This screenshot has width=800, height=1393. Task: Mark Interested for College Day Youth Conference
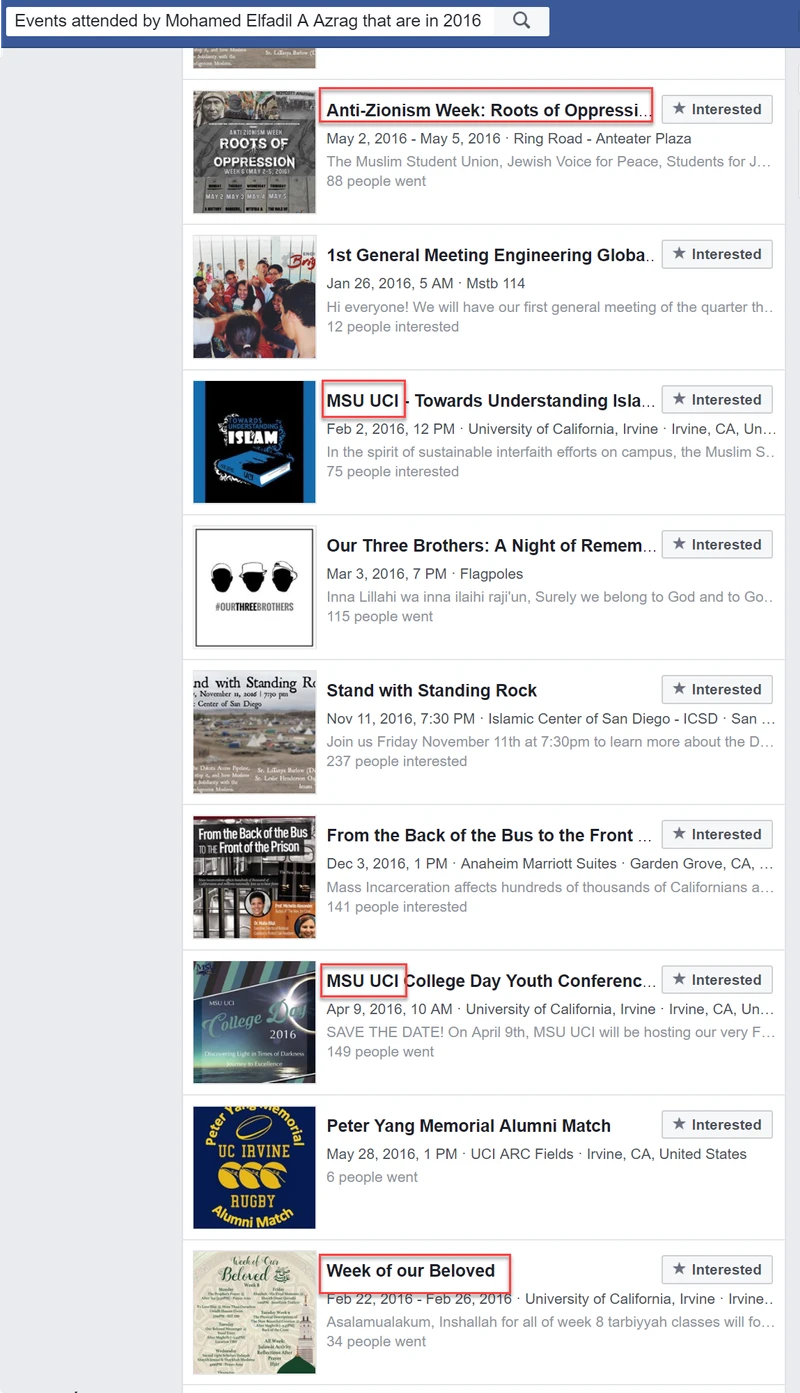pos(717,980)
